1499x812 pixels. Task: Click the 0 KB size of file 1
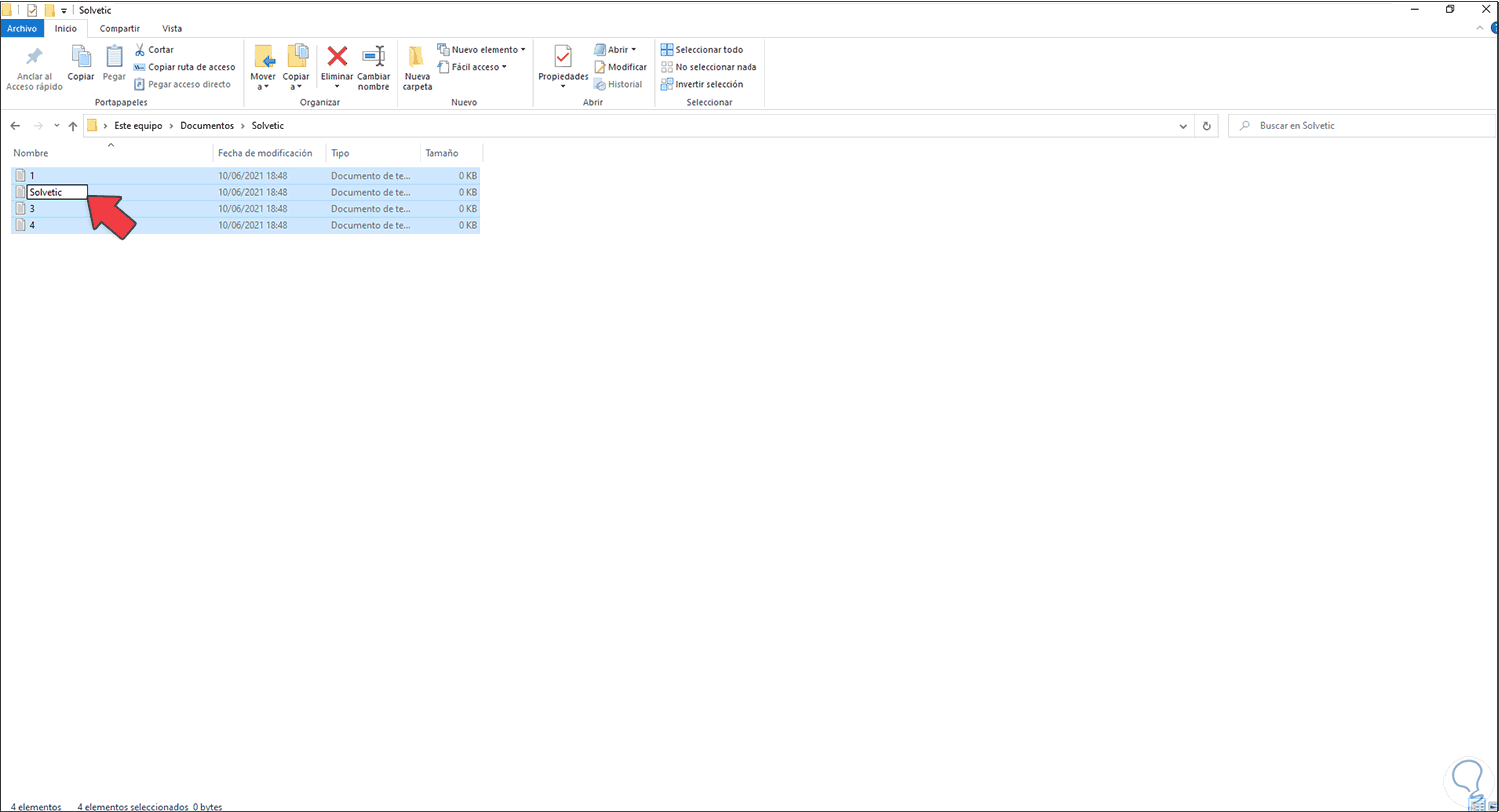(x=468, y=176)
